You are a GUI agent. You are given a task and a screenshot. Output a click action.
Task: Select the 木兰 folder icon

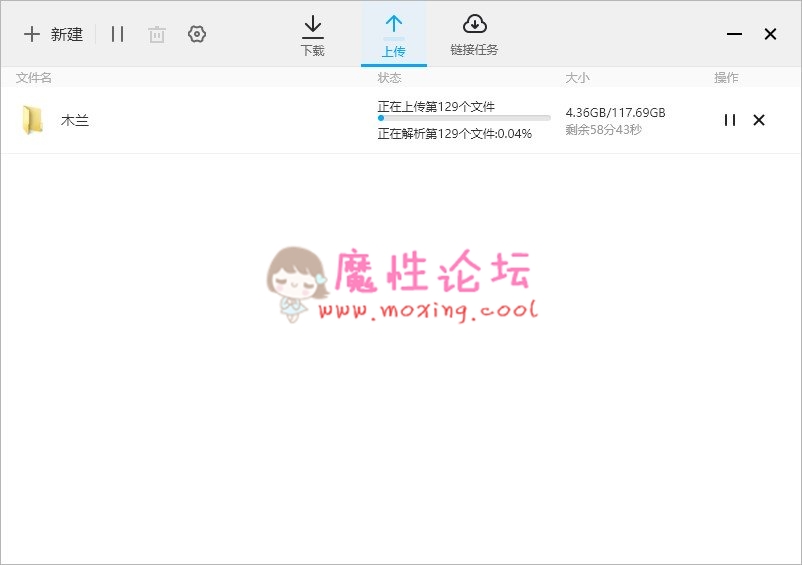click(33, 120)
